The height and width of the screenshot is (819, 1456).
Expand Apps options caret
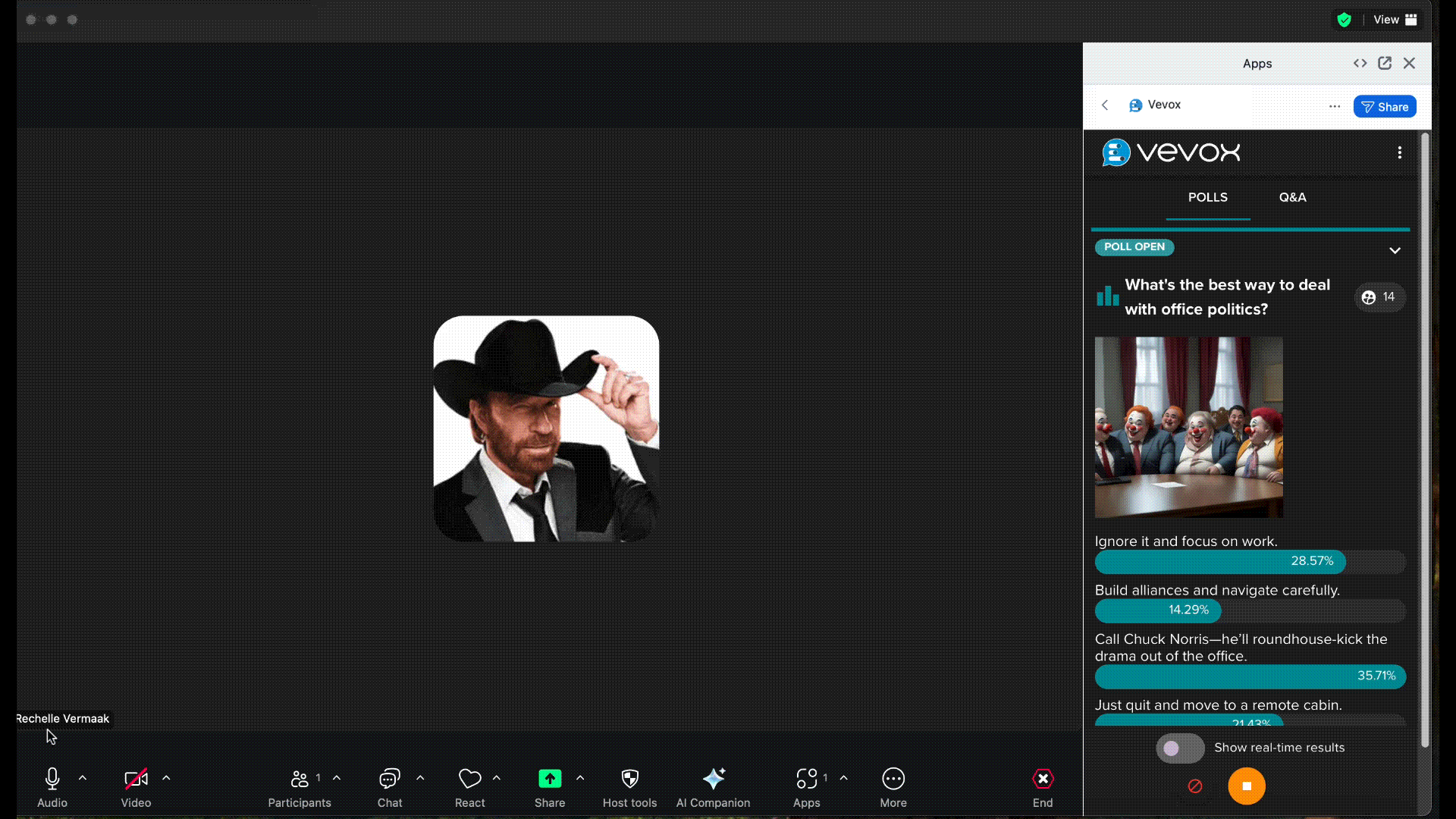click(844, 778)
